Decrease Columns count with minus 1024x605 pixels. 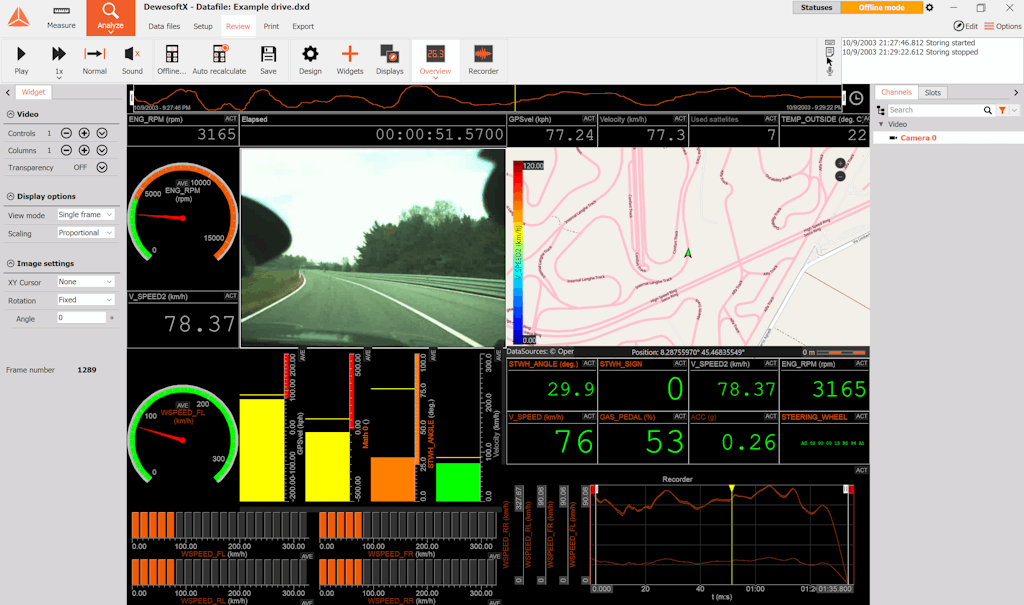[x=66, y=150]
